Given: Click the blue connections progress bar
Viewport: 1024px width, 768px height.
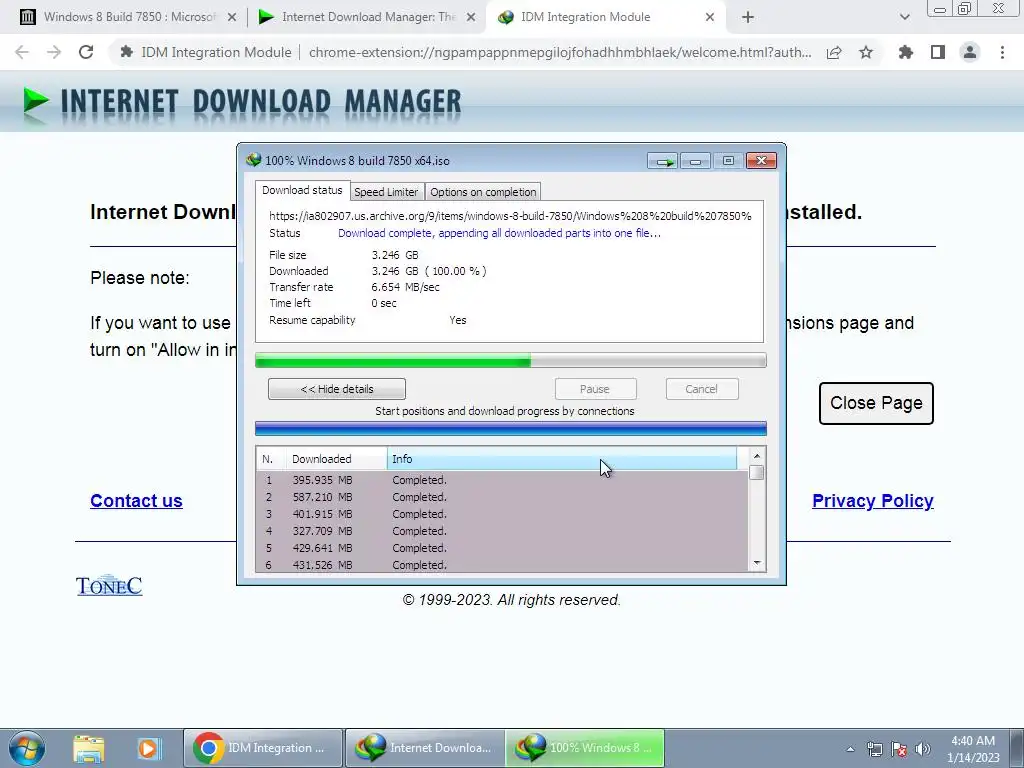Looking at the screenshot, I should pyautogui.click(x=511, y=428).
